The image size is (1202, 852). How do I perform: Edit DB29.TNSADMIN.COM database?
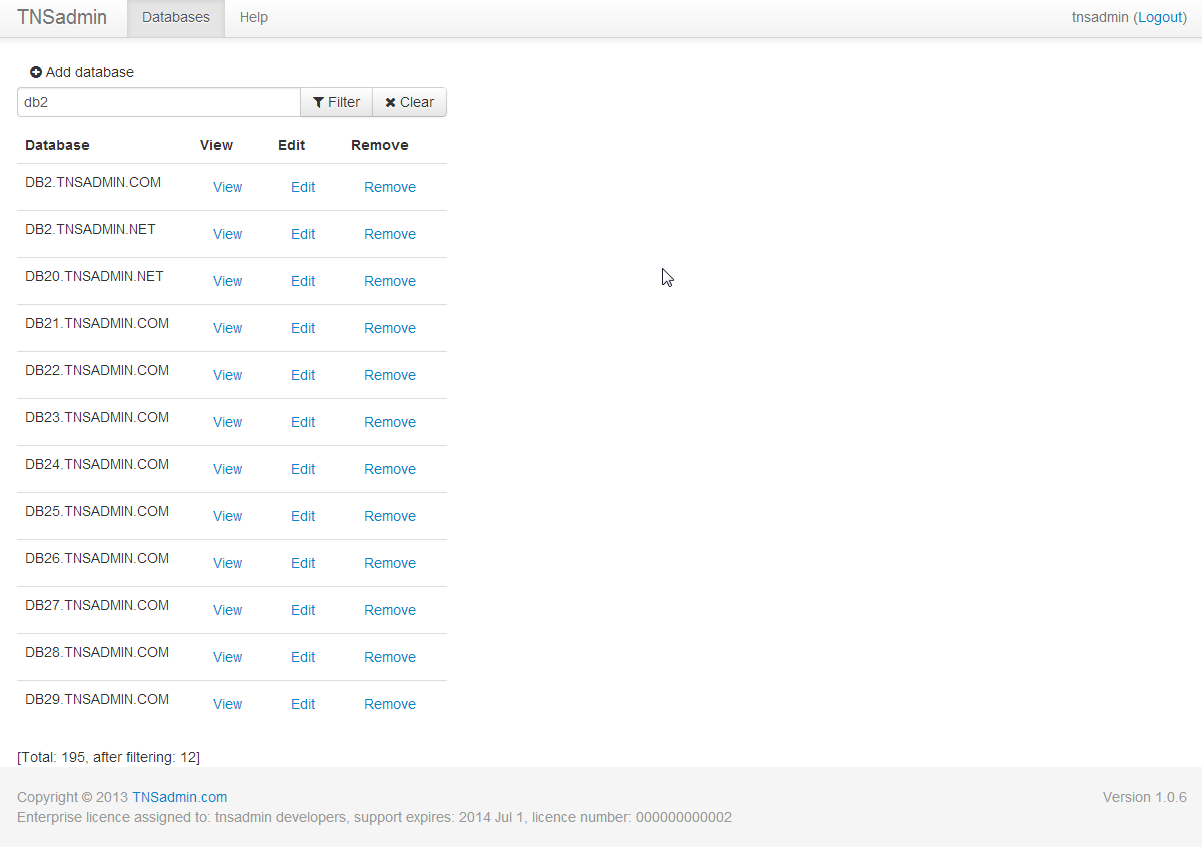303,704
